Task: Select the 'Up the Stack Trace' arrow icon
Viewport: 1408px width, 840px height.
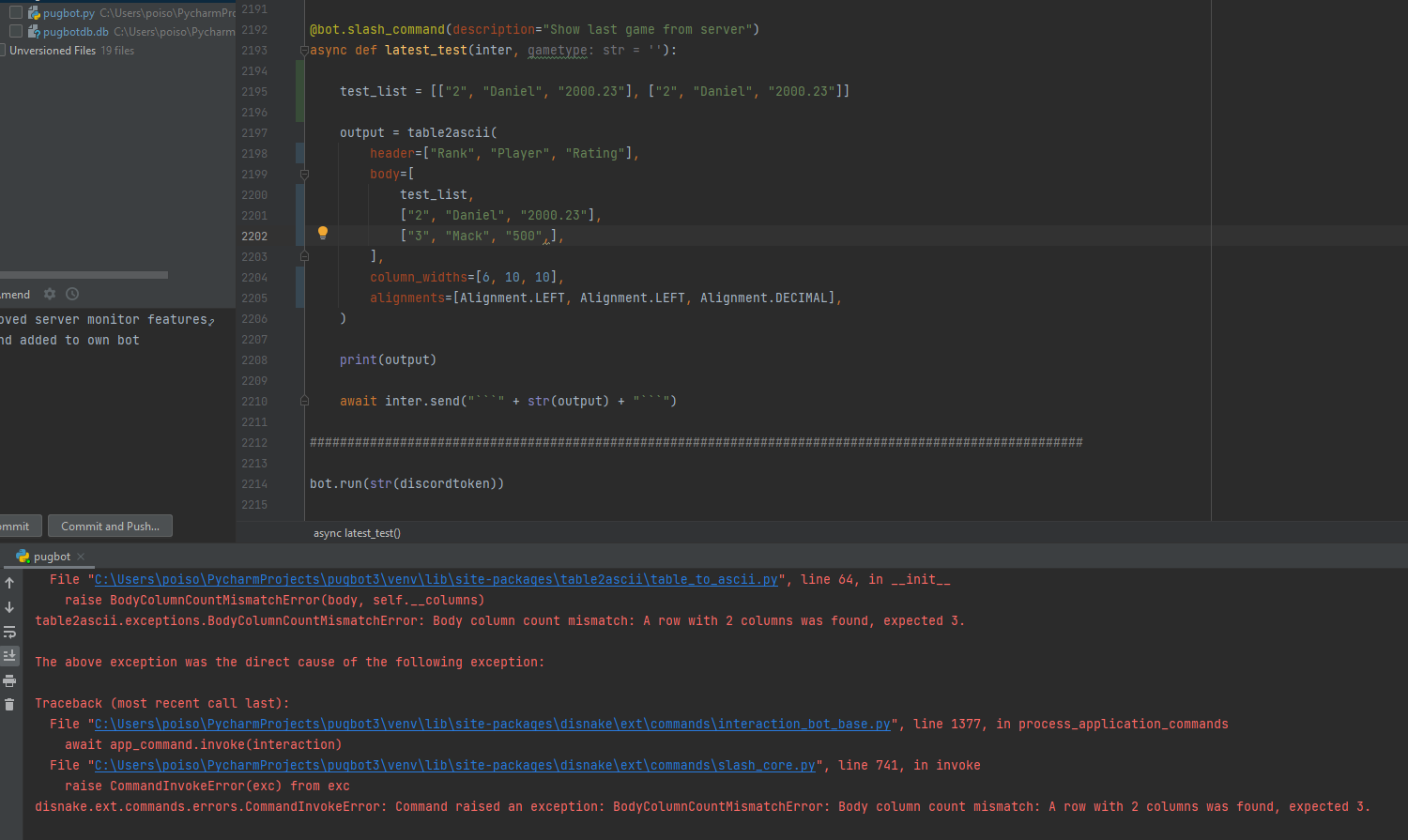Action: pyautogui.click(x=9, y=582)
